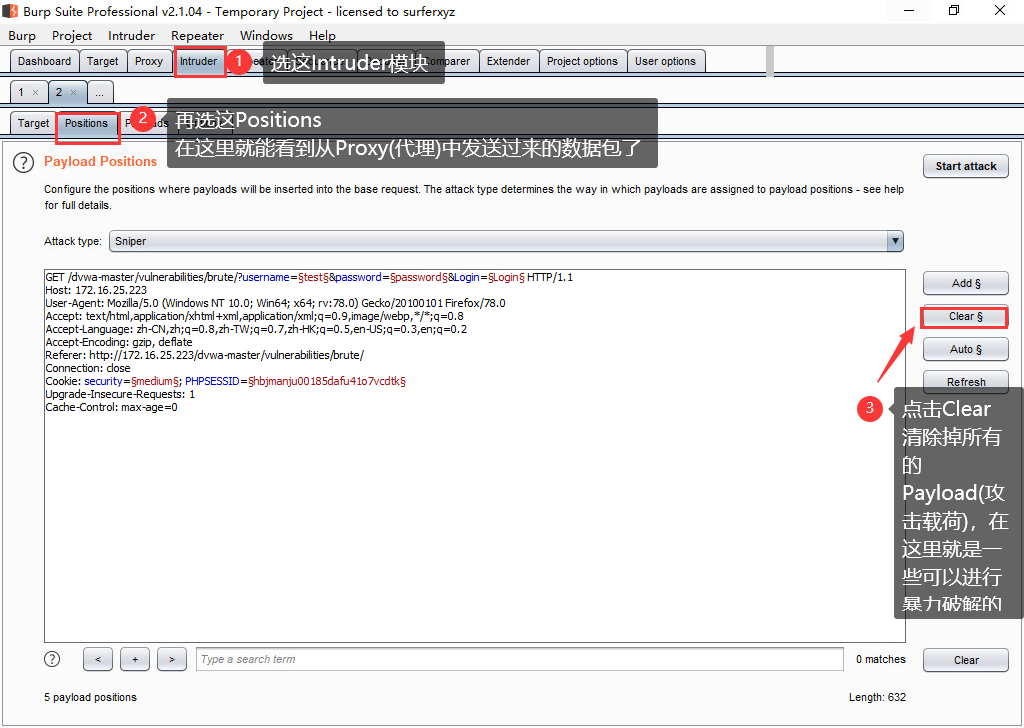Click the PHPSESSID cookie value text
Screen dimensions: 1024x728
coord(327,381)
